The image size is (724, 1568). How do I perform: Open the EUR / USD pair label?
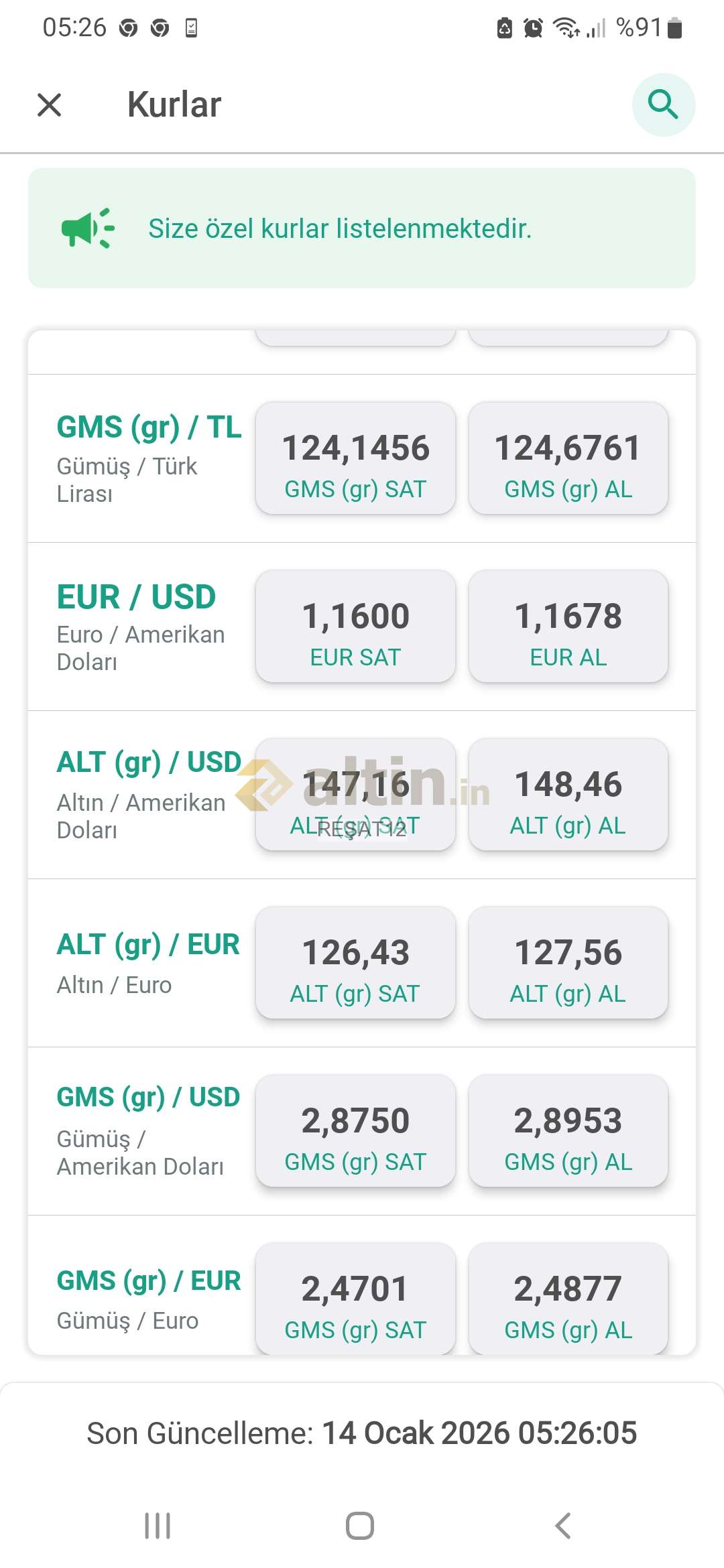click(136, 597)
